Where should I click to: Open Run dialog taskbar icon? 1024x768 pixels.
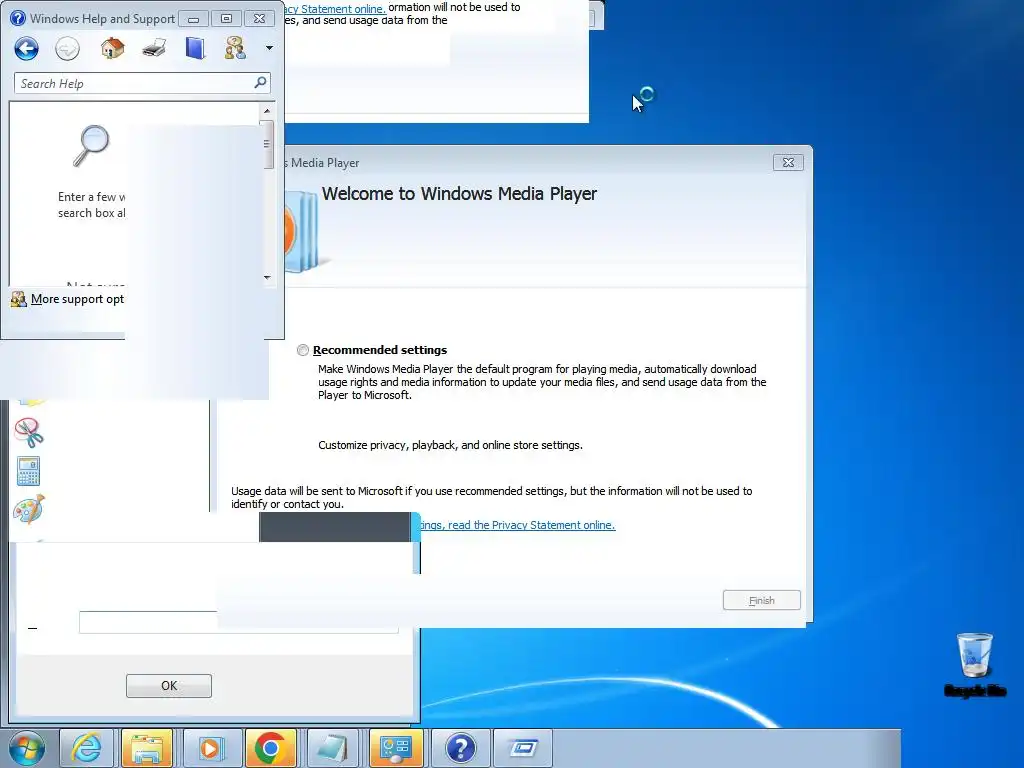point(522,748)
